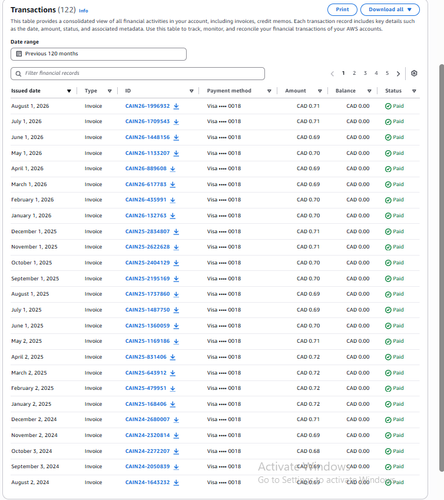Viewport: 444px width, 500px height.
Task: Download invoice CAIN25-1169186 via its download icon
Action: click(x=176, y=341)
